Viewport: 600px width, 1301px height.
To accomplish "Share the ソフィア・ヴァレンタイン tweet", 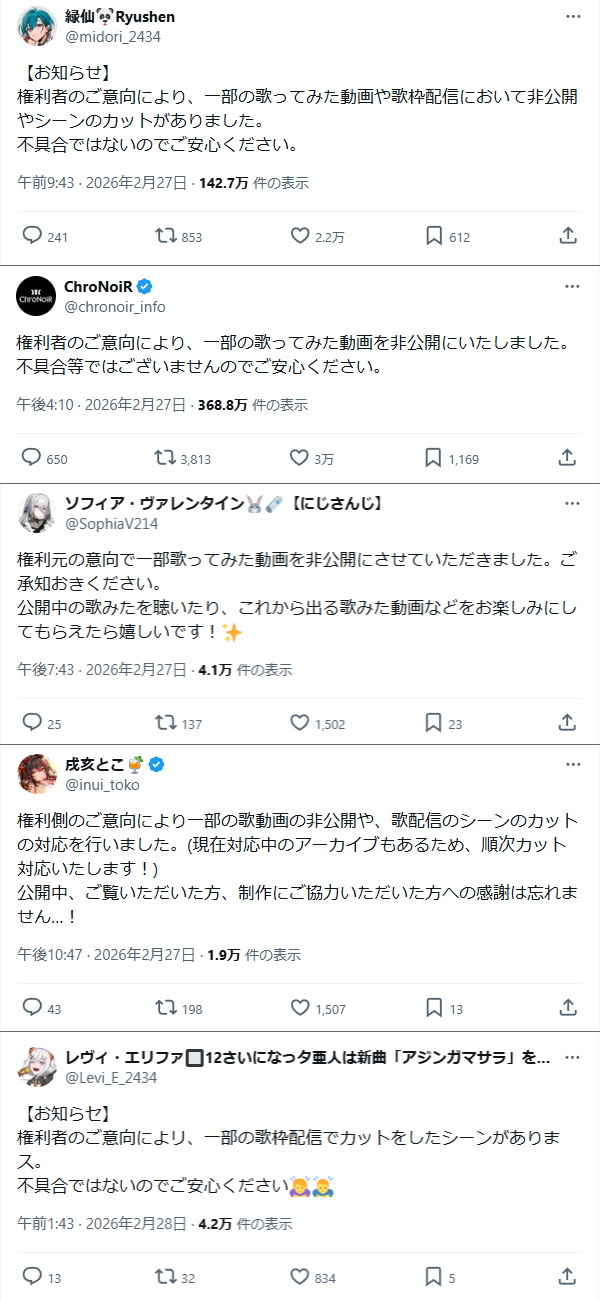I will [x=567, y=722].
